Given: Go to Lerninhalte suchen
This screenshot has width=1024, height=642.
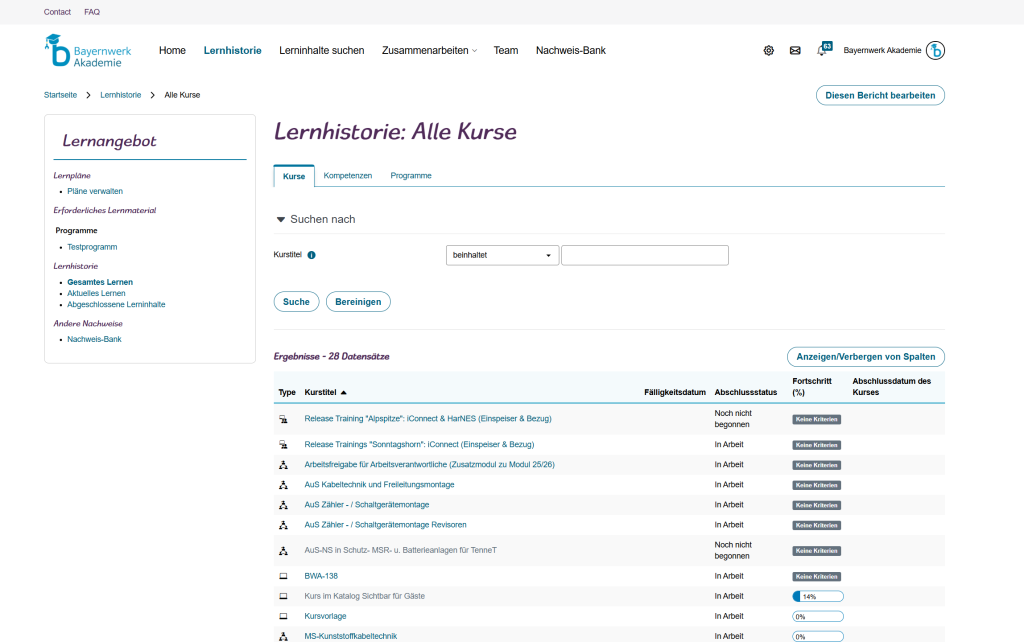Looking at the screenshot, I should 321,50.
